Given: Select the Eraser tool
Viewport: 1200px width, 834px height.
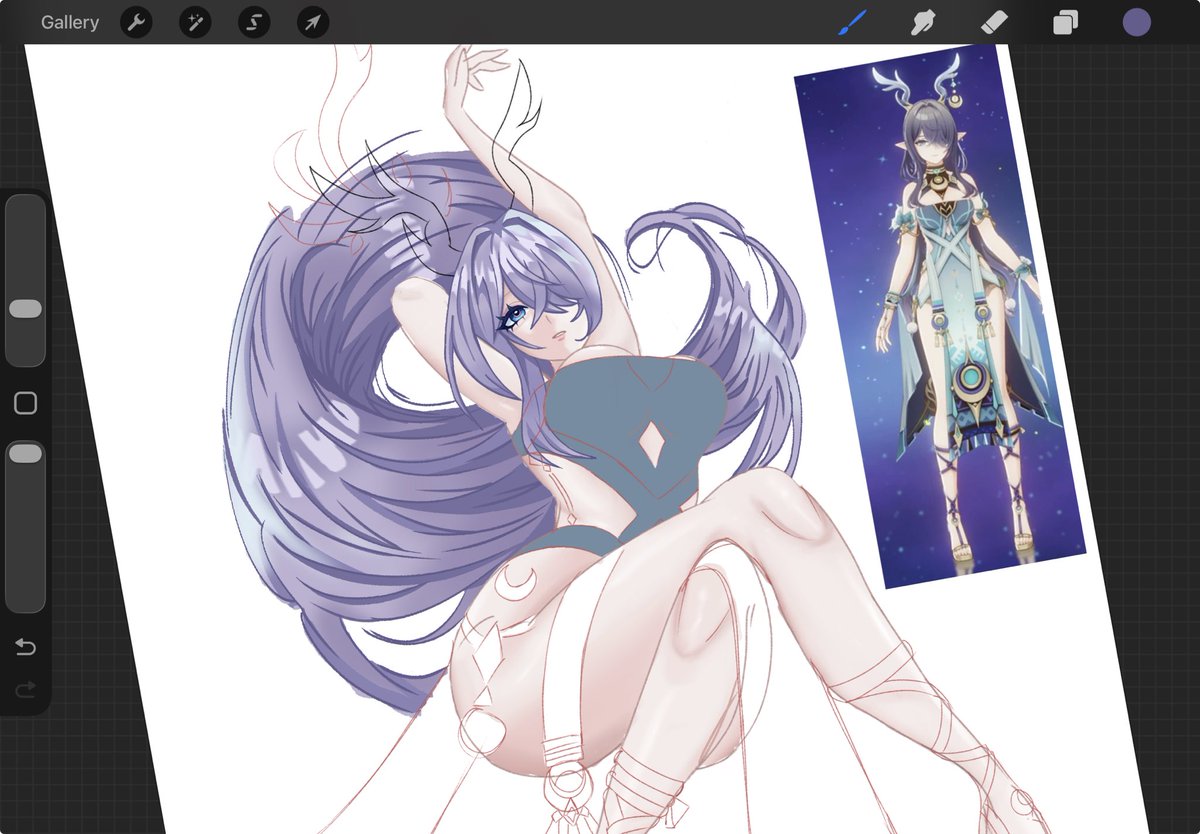Looking at the screenshot, I should [x=994, y=22].
